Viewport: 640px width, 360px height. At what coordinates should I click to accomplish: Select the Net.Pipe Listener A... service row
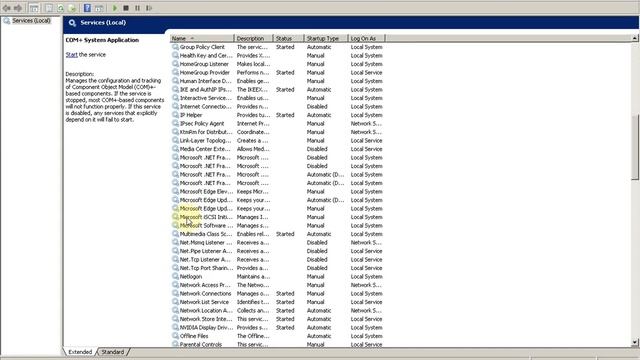click(x=278, y=251)
